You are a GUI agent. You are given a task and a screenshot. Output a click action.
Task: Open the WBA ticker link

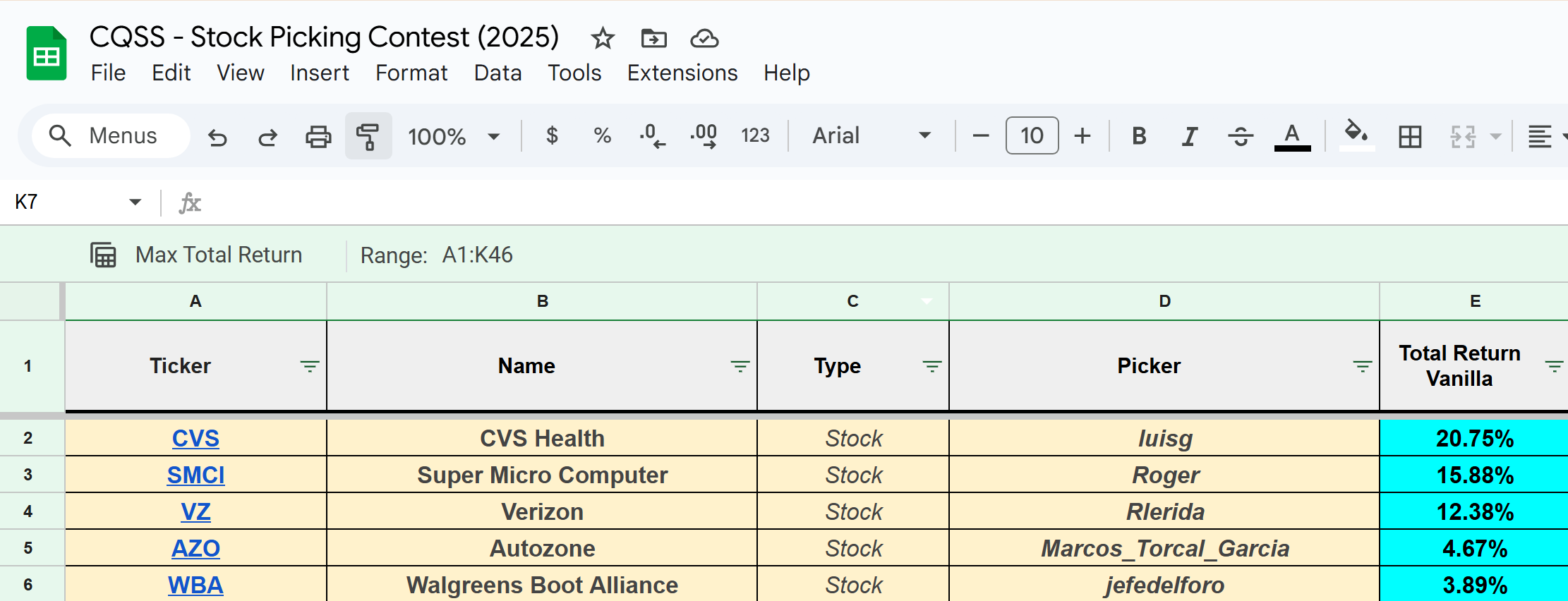195,585
